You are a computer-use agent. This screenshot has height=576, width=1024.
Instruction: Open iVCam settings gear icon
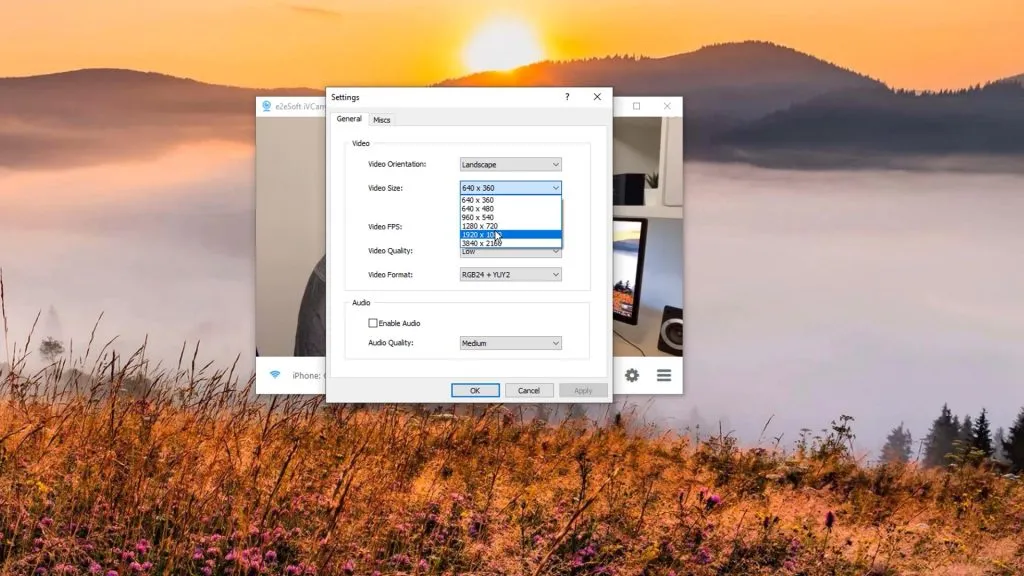pyautogui.click(x=632, y=375)
